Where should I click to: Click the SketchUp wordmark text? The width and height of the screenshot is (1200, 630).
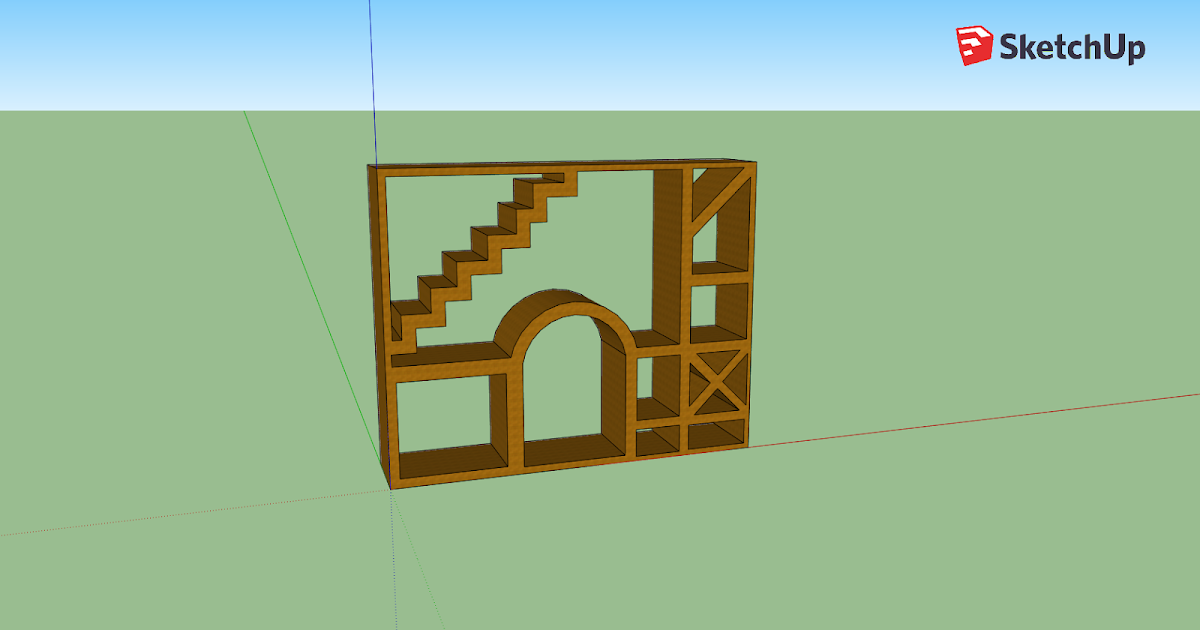point(1075,43)
